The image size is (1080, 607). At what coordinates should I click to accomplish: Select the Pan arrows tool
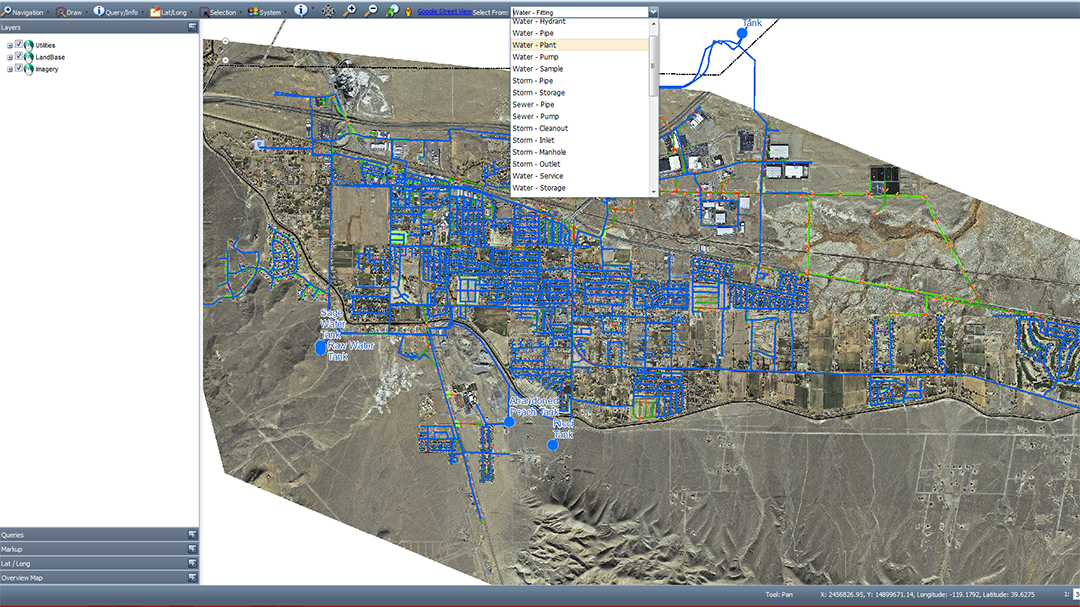pyautogui.click(x=329, y=11)
